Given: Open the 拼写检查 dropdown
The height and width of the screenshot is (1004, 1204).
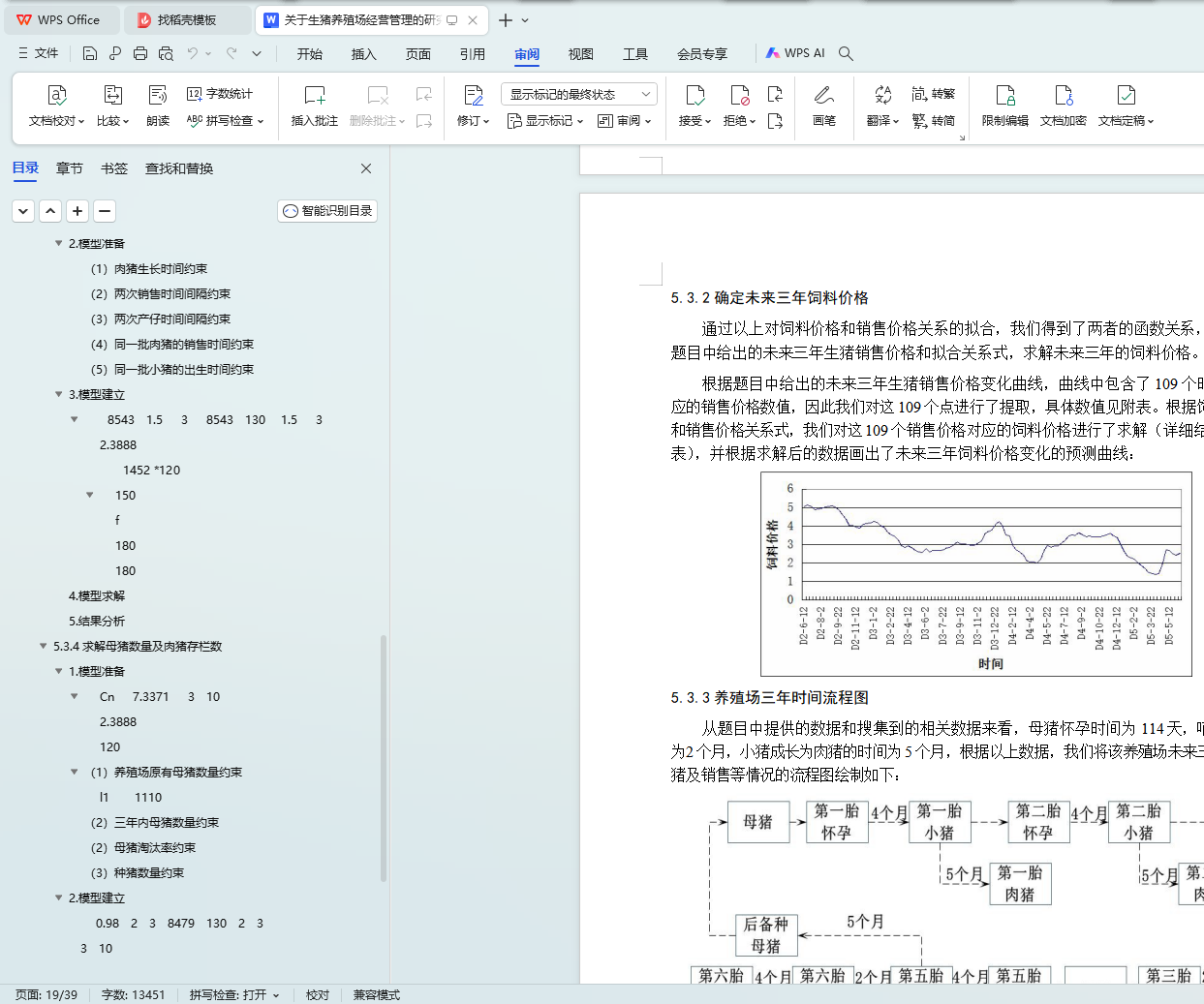Looking at the screenshot, I should pyautogui.click(x=225, y=121).
